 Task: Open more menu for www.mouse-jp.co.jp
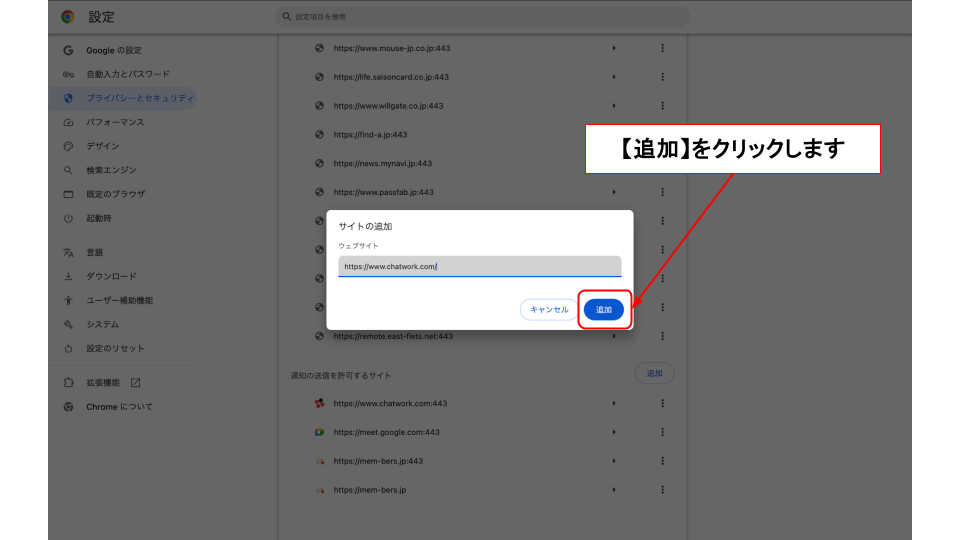pyautogui.click(x=662, y=48)
